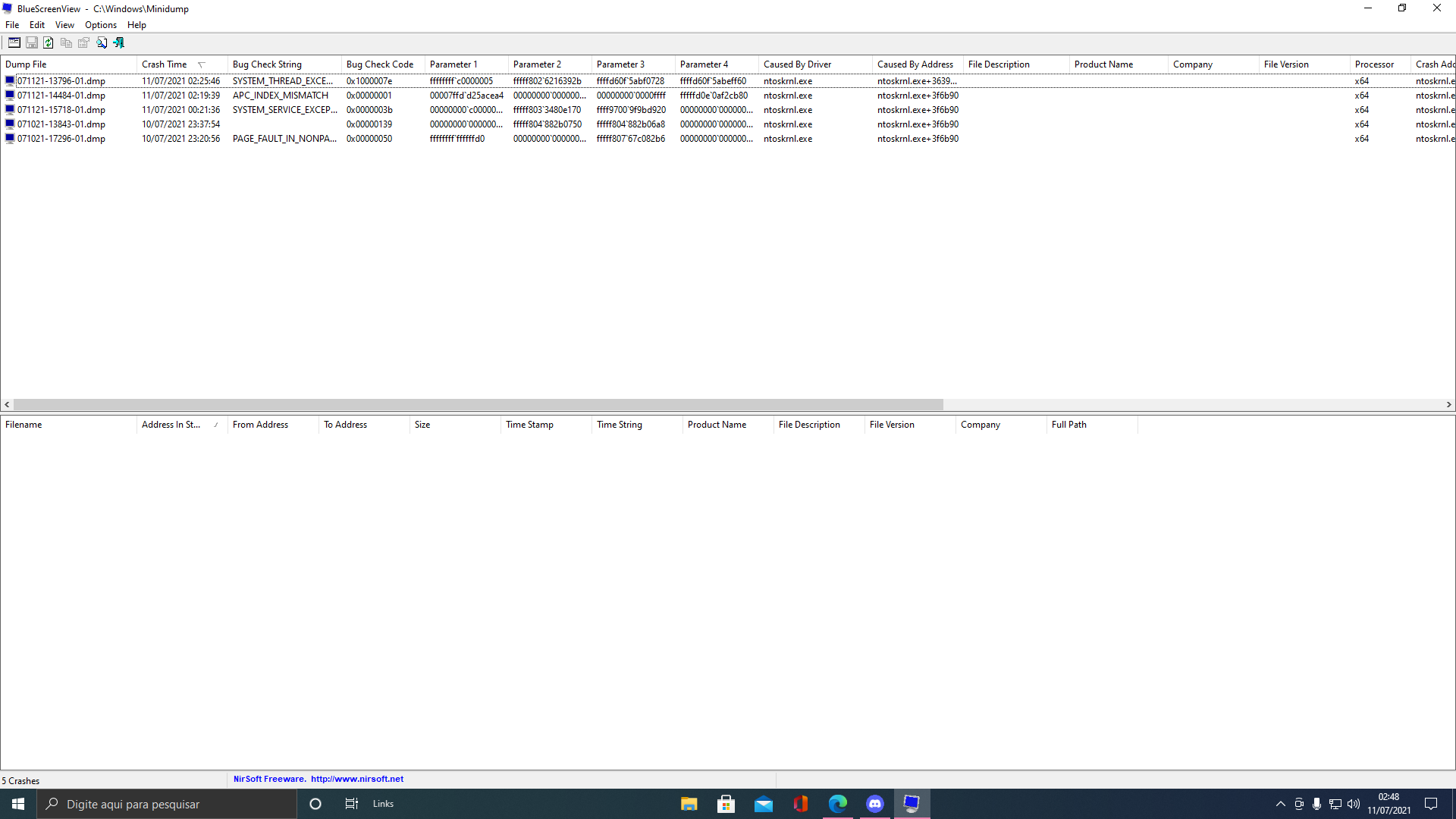
Task: Click the taskbar search box
Action: [x=167, y=804]
